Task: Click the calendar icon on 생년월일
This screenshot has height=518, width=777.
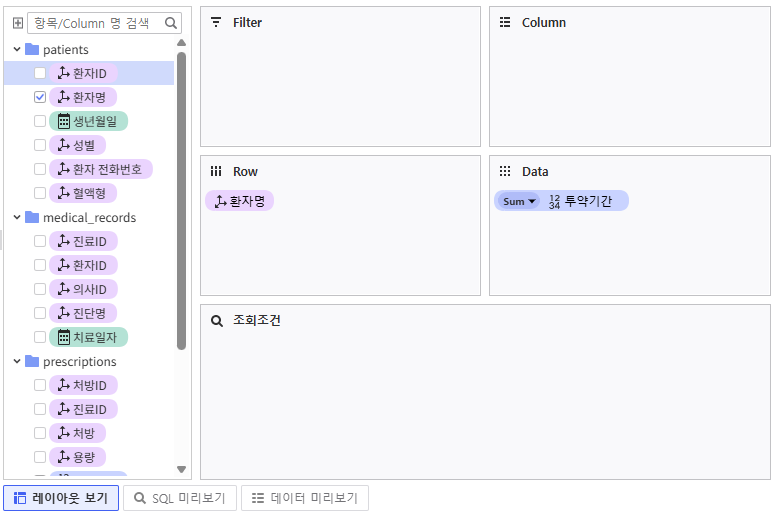Action: (64, 121)
